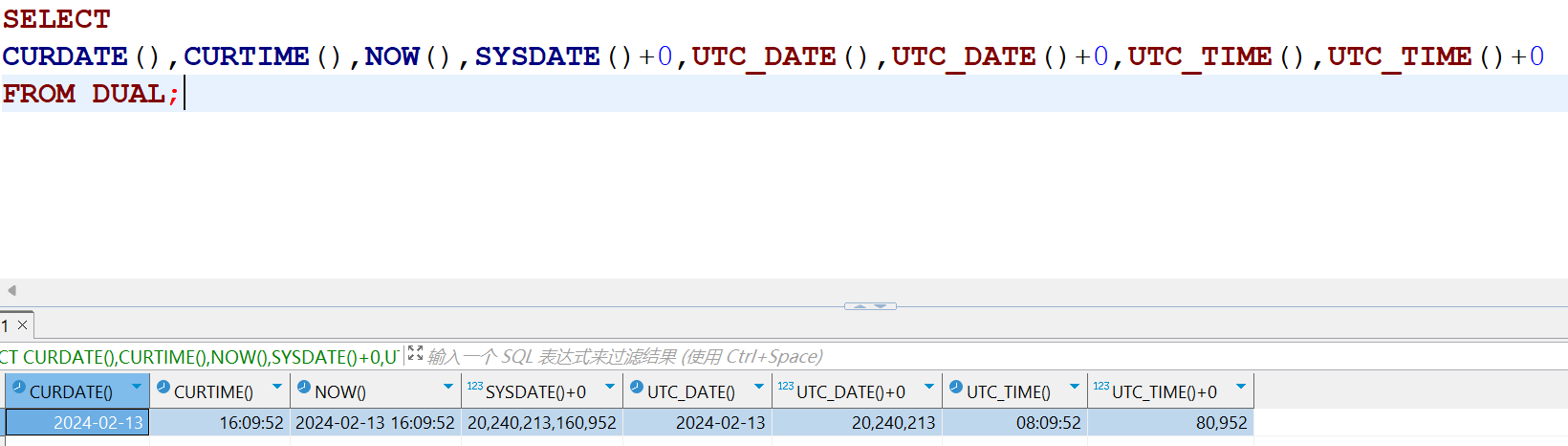The width and height of the screenshot is (1568, 446).
Task: Open the UTC_TIME()+0 column dropdown arrow
Action: 1241,388
